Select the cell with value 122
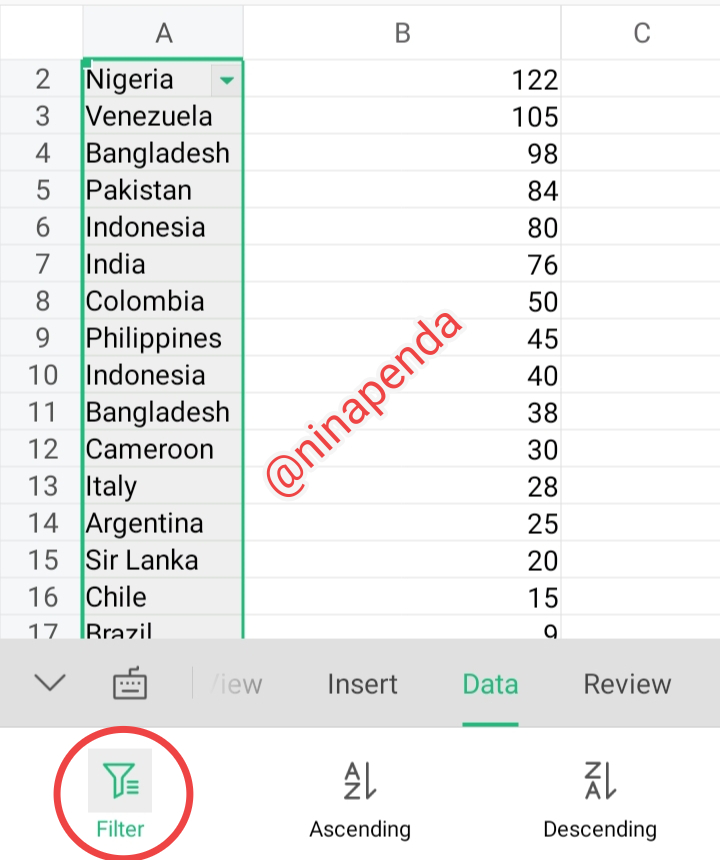720x860 pixels. [x=400, y=80]
